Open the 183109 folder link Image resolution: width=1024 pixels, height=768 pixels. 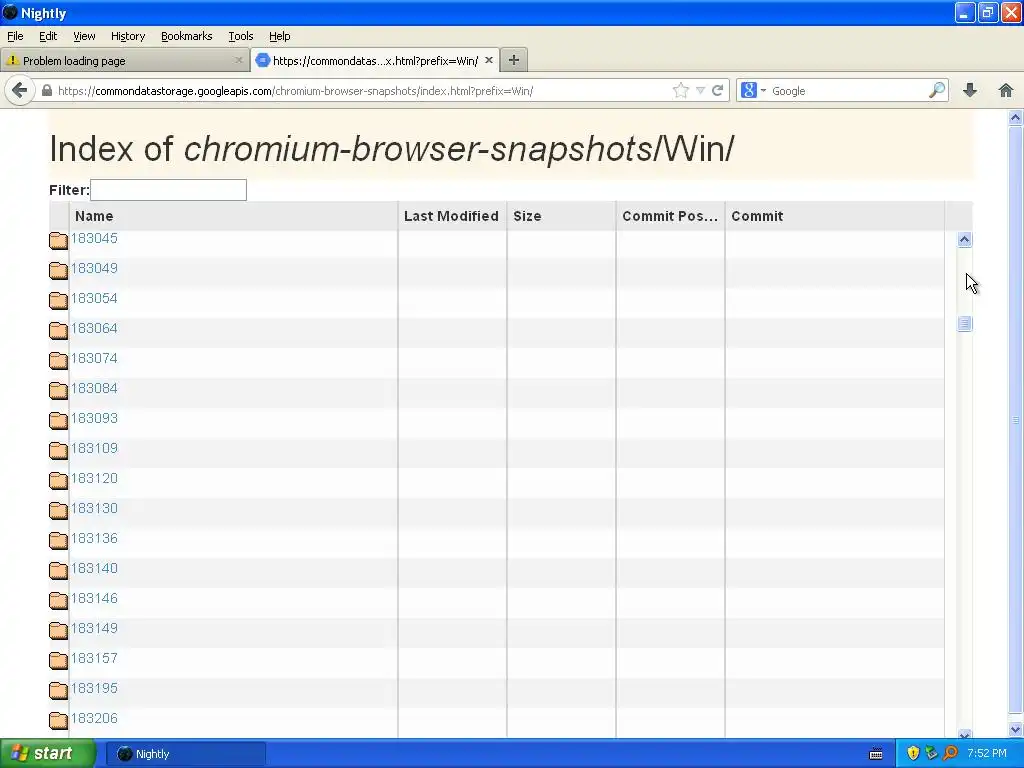tap(94, 449)
